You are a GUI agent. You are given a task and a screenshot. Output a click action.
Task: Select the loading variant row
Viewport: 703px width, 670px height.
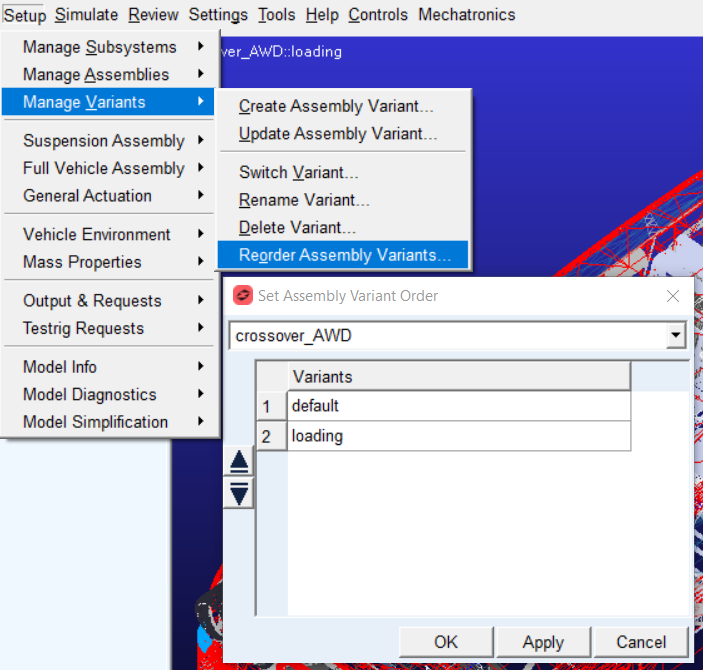pyautogui.click(x=458, y=436)
